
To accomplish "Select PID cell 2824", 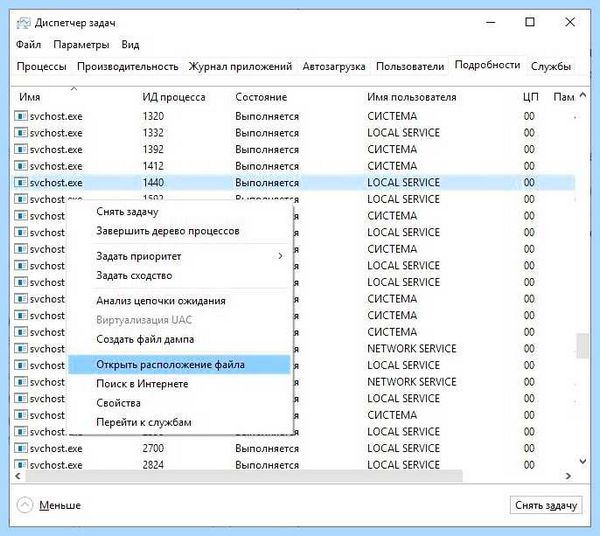I will [x=153, y=464].
